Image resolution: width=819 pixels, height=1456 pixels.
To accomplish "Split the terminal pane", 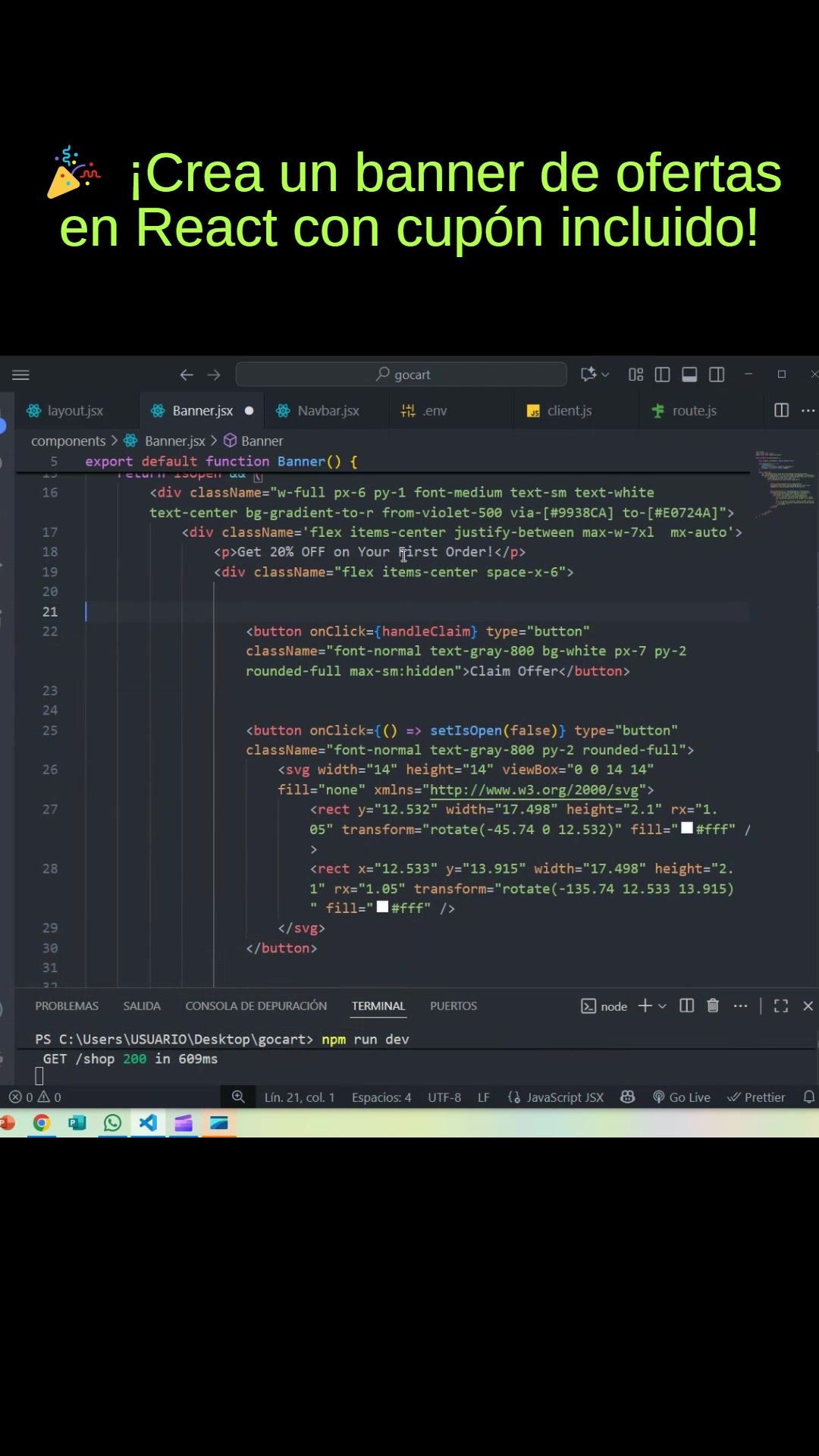I will 687,1006.
